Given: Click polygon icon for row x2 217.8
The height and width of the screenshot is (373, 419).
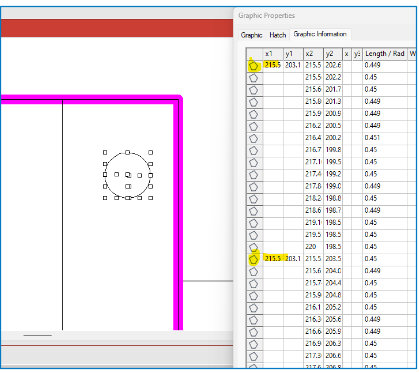Looking at the screenshot, I should pos(254,187).
